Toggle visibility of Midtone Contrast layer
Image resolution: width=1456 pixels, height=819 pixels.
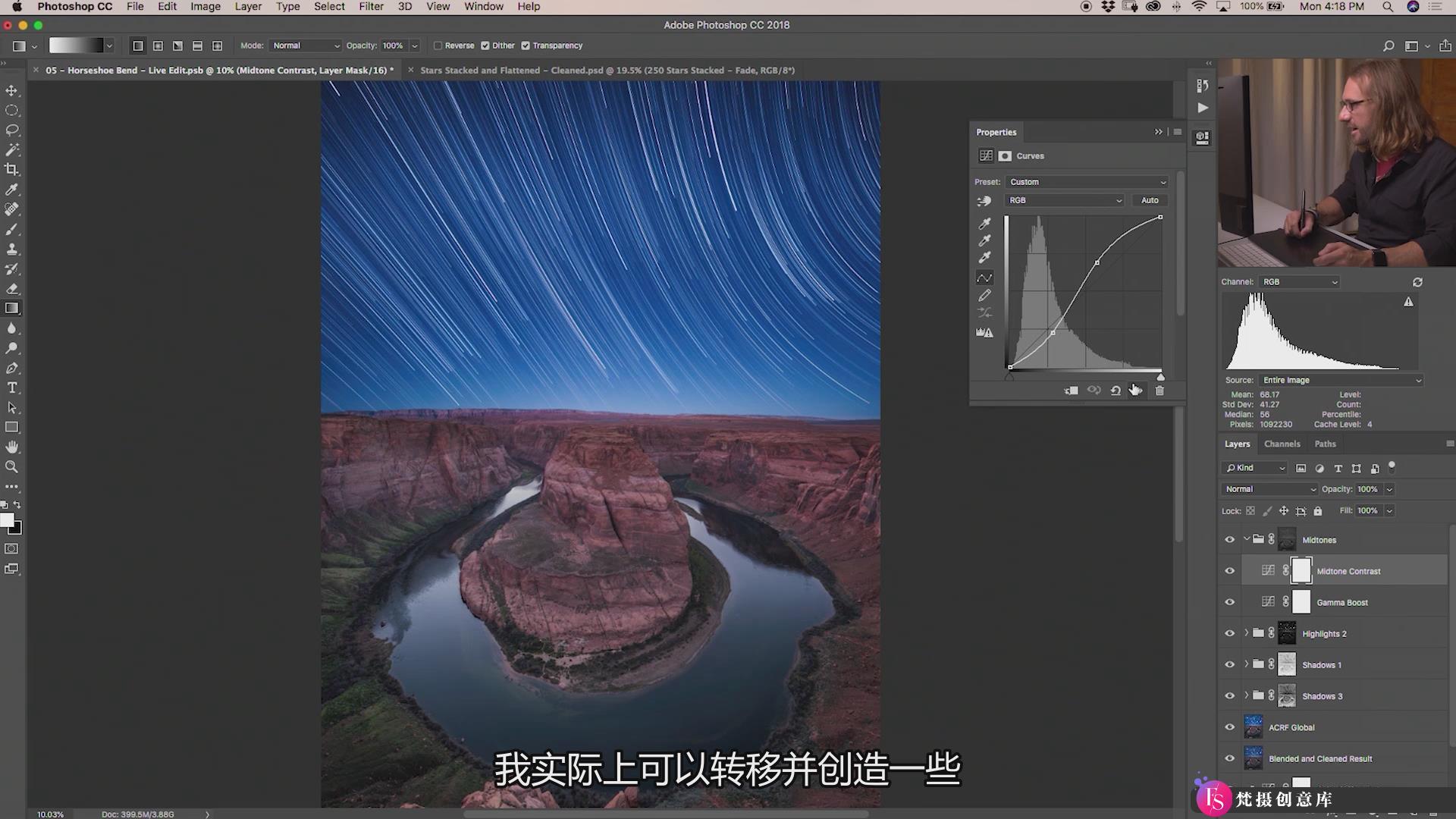pyautogui.click(x=1229, y=570)
